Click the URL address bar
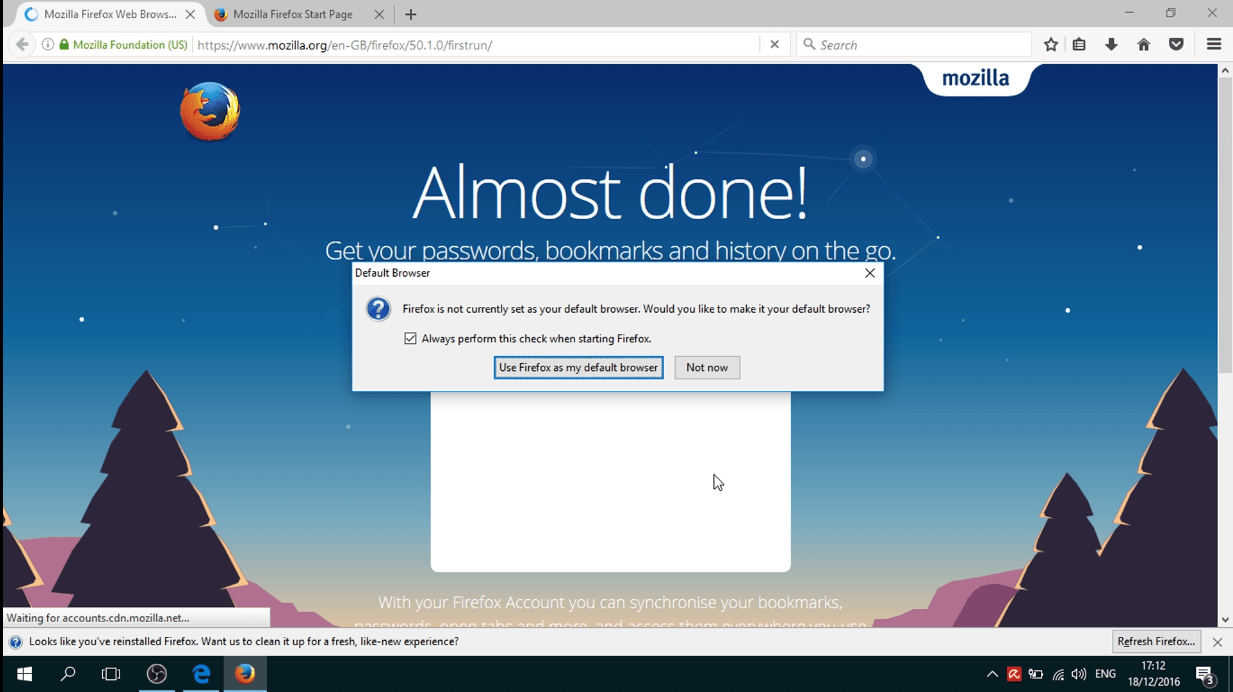The width and height of the screenshot is (1233, 692). 476,45
